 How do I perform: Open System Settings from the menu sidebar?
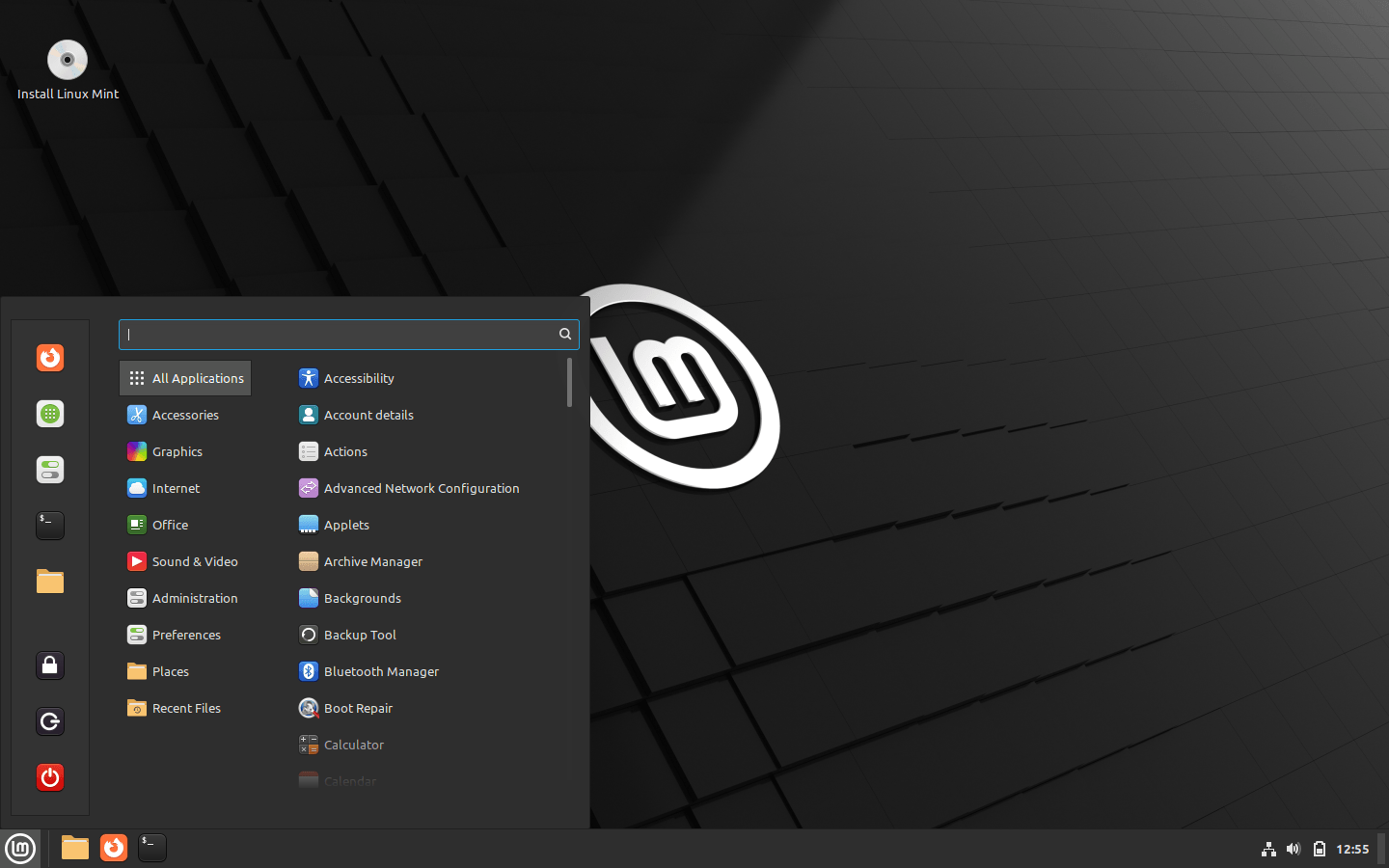(49, 470)
